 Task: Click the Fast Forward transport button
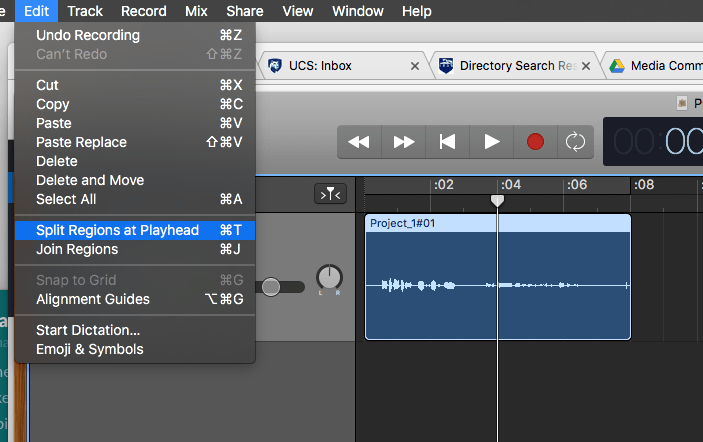404,142
